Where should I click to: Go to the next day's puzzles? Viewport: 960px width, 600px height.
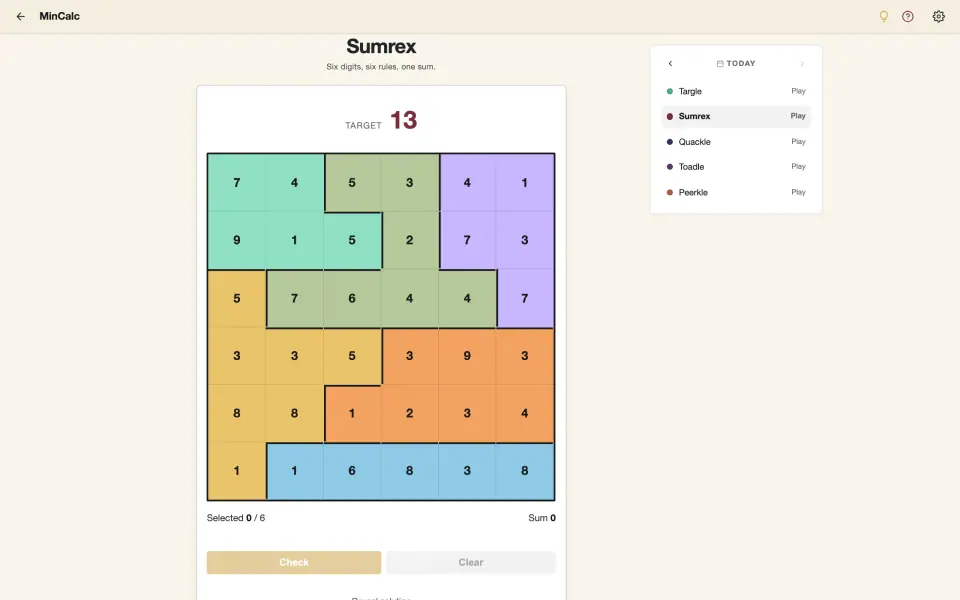pos(802,64)
